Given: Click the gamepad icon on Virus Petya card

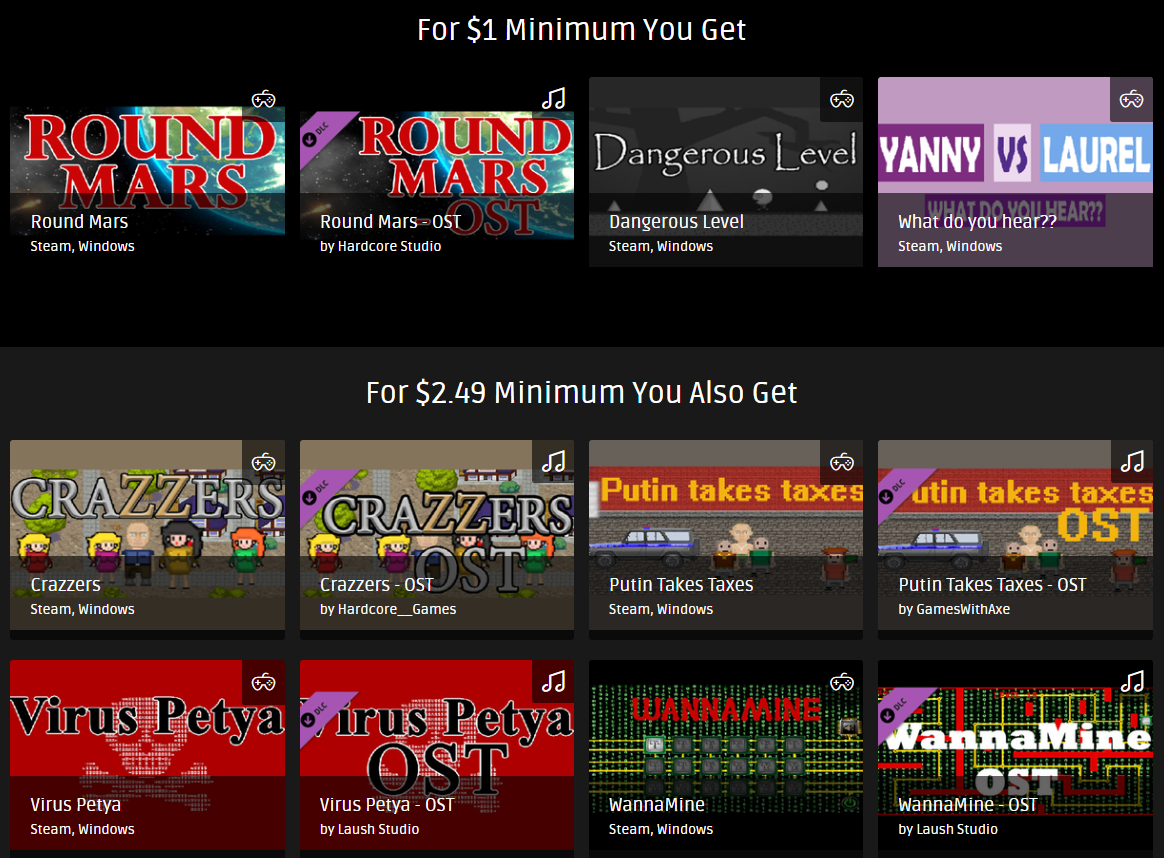Looking at the screenshot, I should coord(264,682).
